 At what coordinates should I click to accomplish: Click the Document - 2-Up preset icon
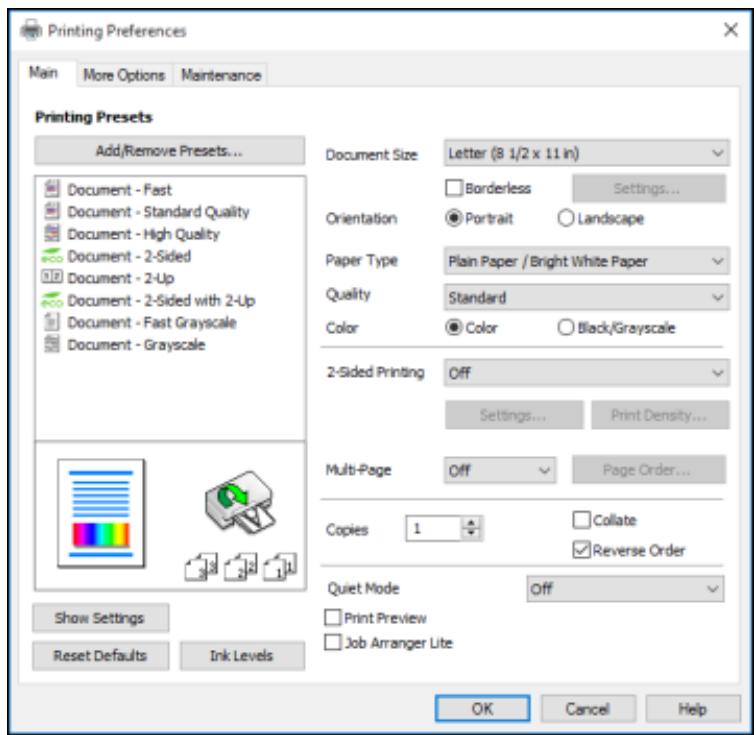(x=52, y=277)
